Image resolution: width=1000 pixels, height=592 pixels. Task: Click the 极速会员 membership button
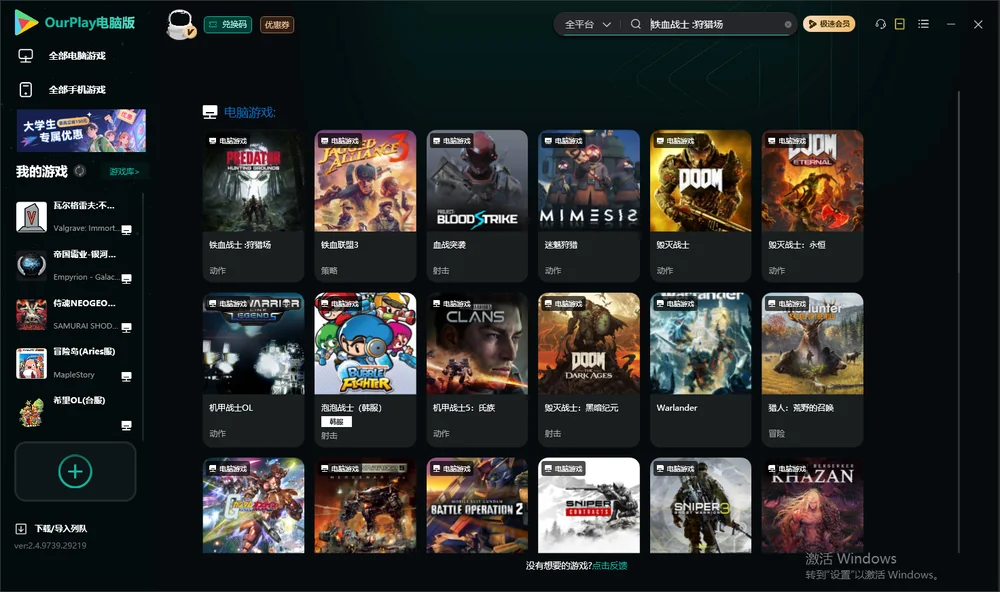click(829, 24)
